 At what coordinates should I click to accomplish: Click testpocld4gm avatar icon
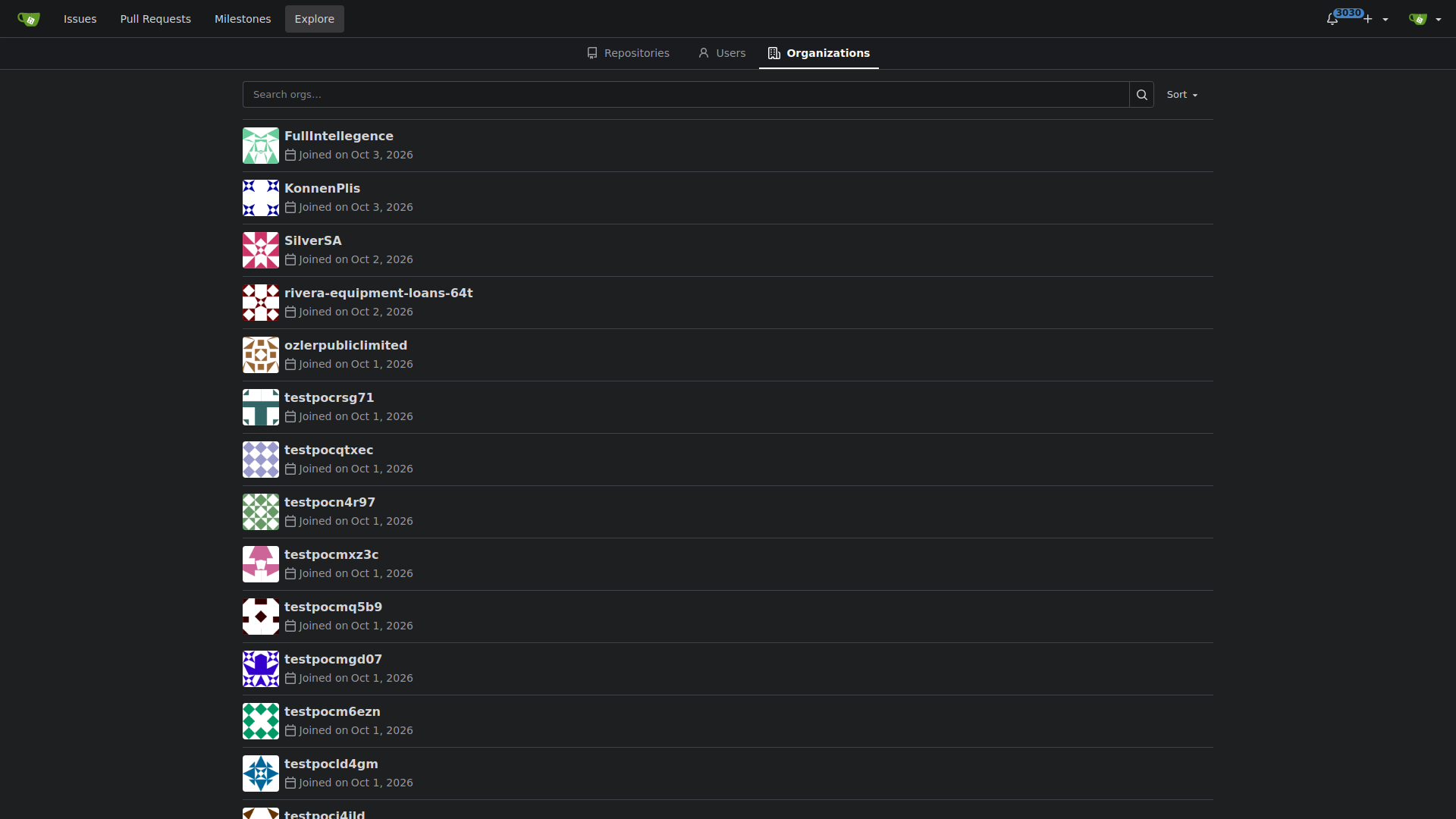261,773
